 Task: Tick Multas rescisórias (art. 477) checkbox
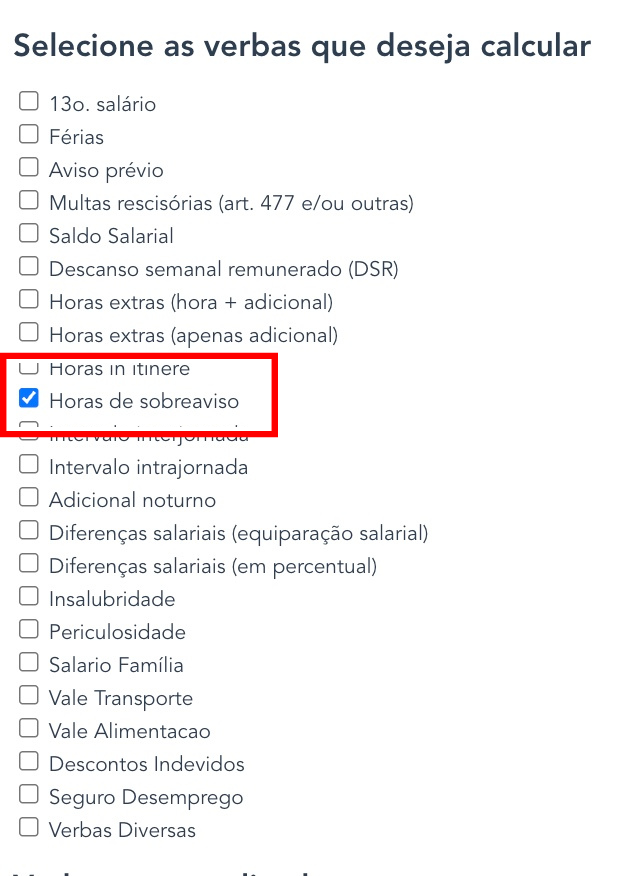29,200
